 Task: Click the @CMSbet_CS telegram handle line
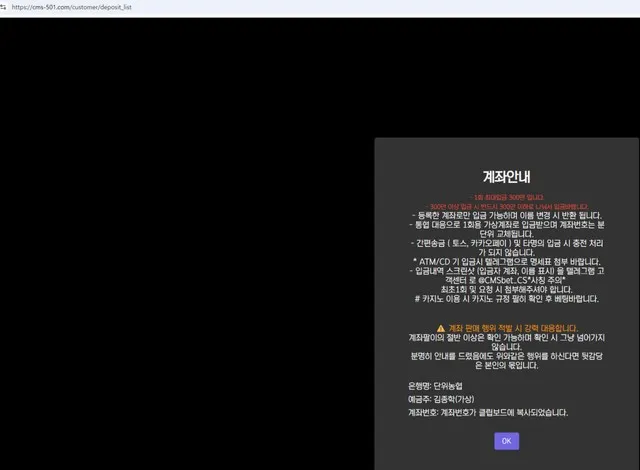point(505,280)
